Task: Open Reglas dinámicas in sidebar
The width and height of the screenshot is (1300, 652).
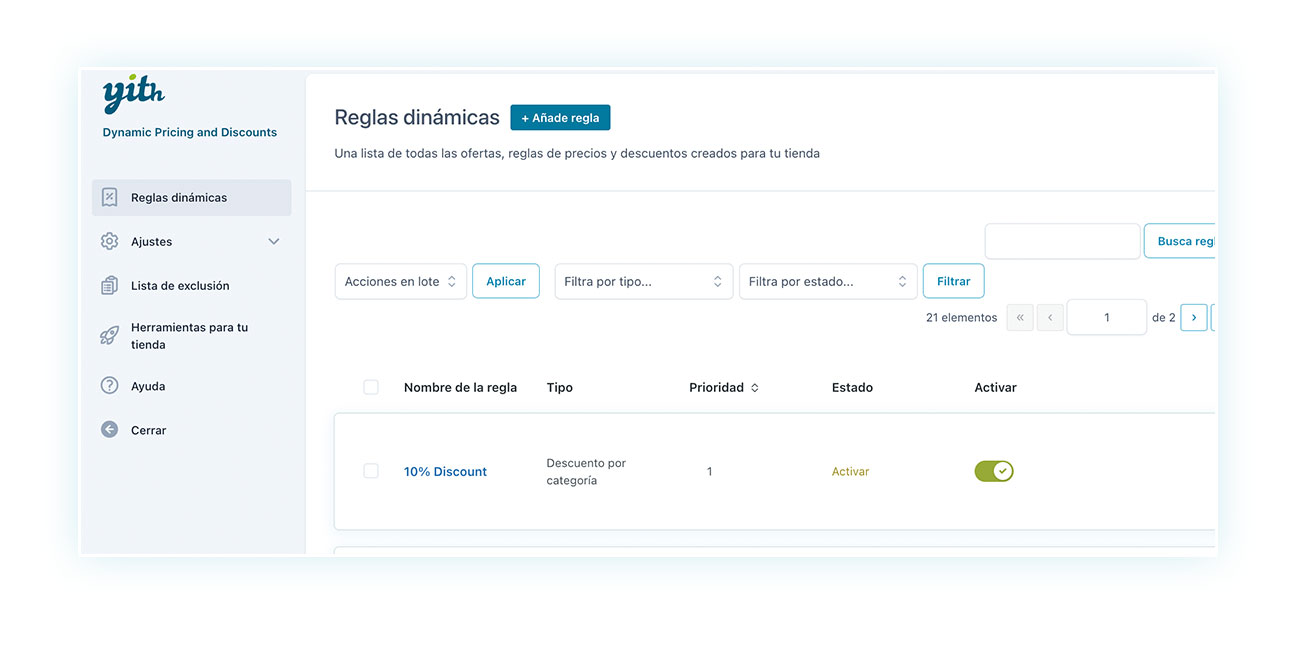Action: tap(192, 197)
